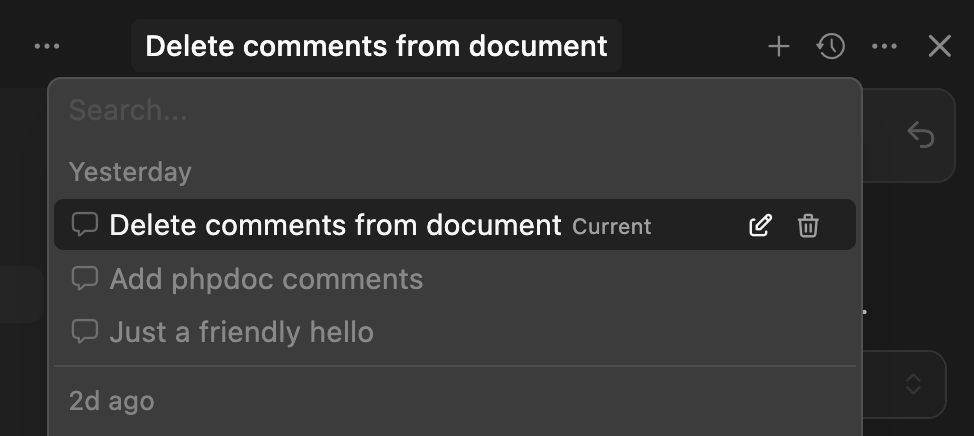The image size is (974, 436).
Task: Select Delete comments from document history entry
Action: 335,226
